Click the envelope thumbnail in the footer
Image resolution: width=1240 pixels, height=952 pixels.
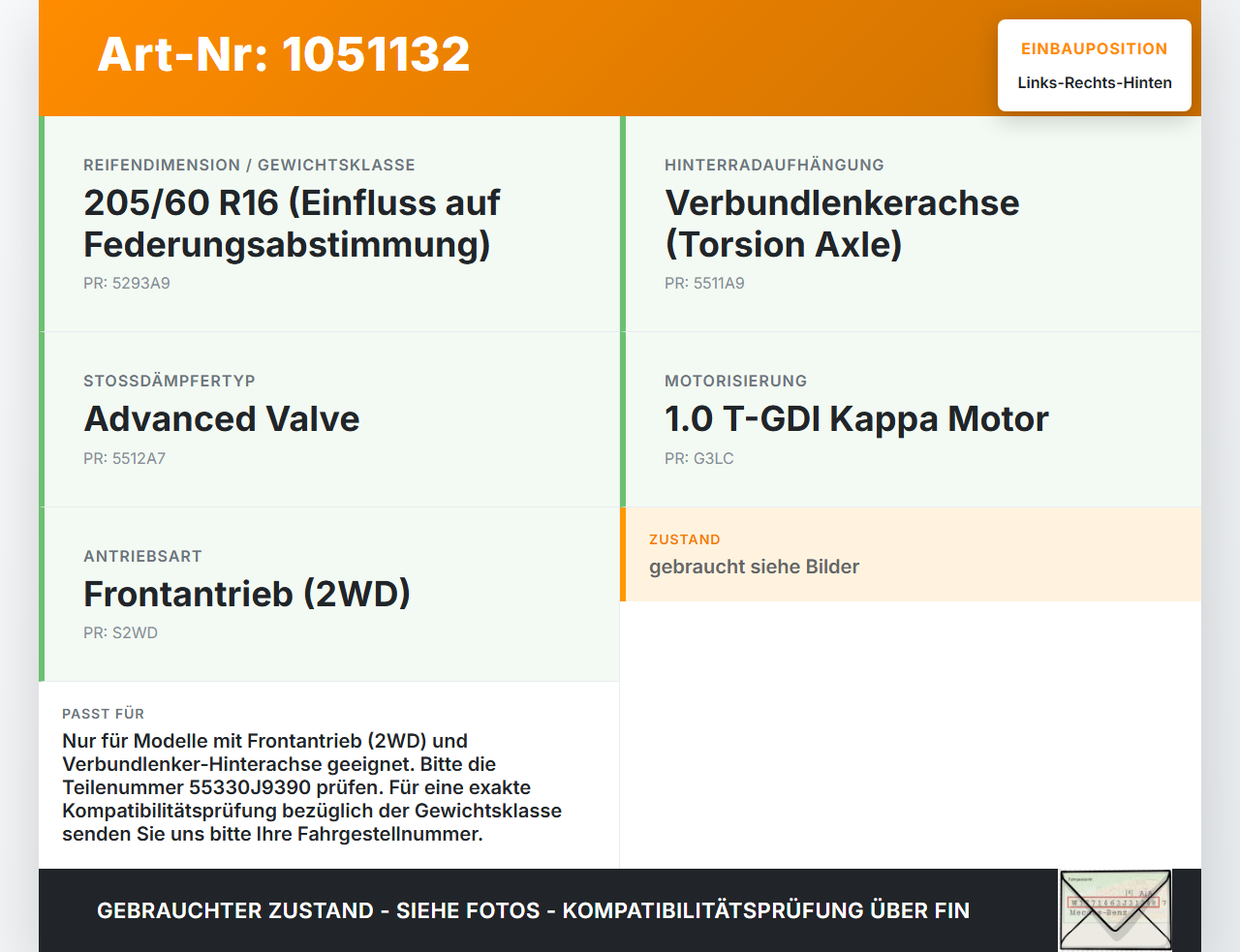(x=1115, y=910)
